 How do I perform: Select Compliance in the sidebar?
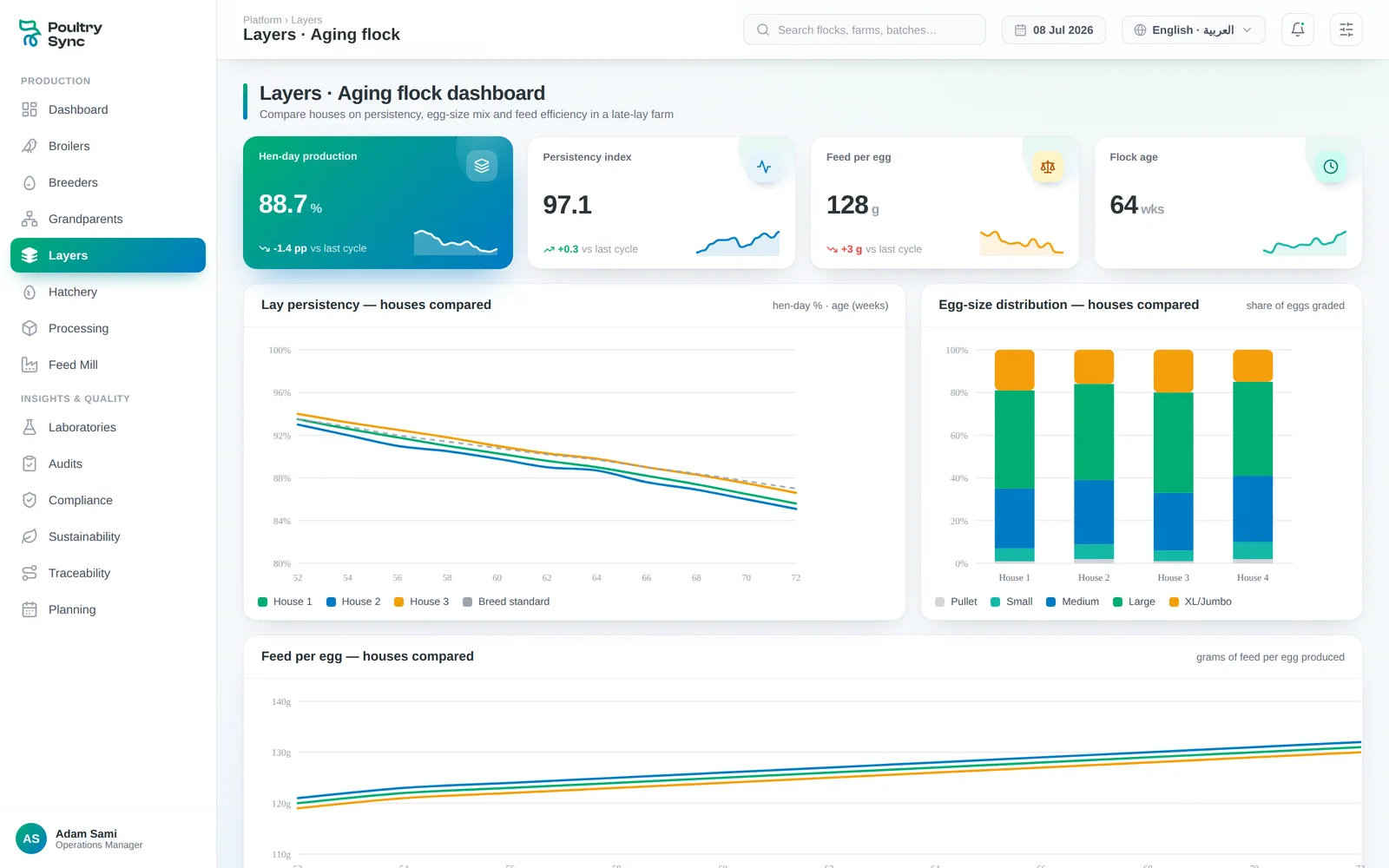click(108, 500)
